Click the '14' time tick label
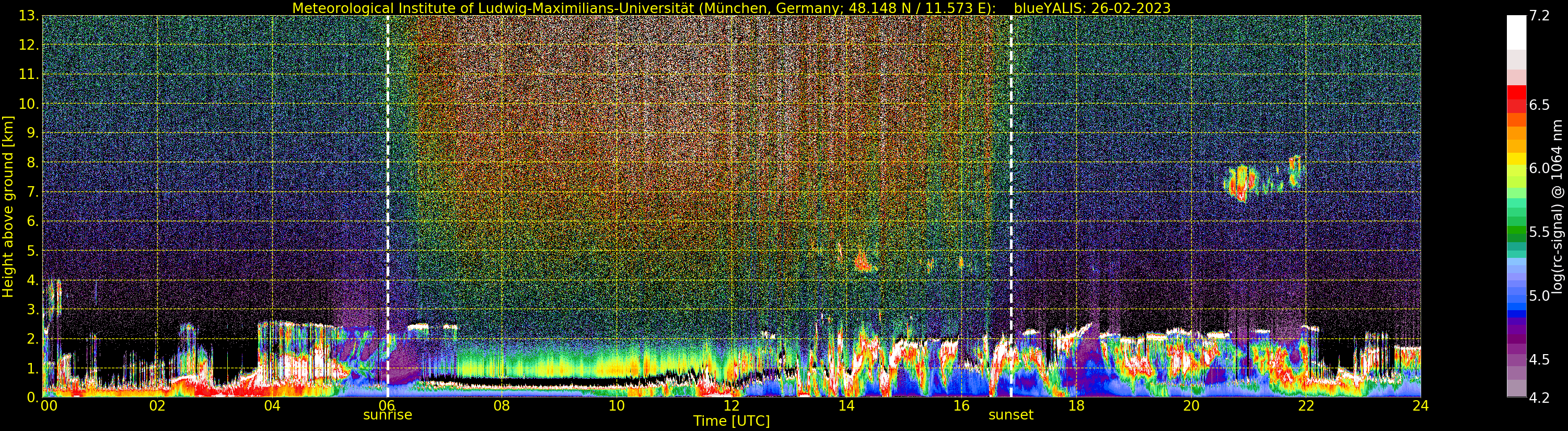1568x431 pixels. (x=846, y=405)
